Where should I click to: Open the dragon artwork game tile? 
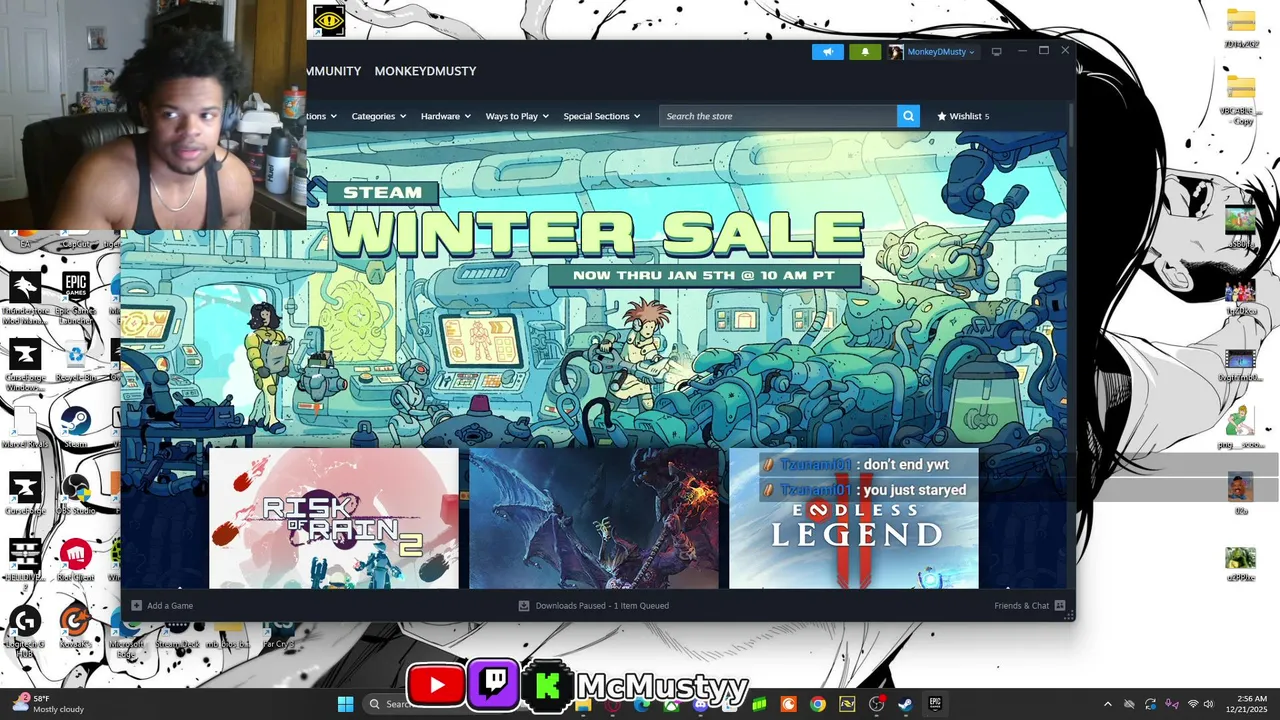click(x=594, y=518)
